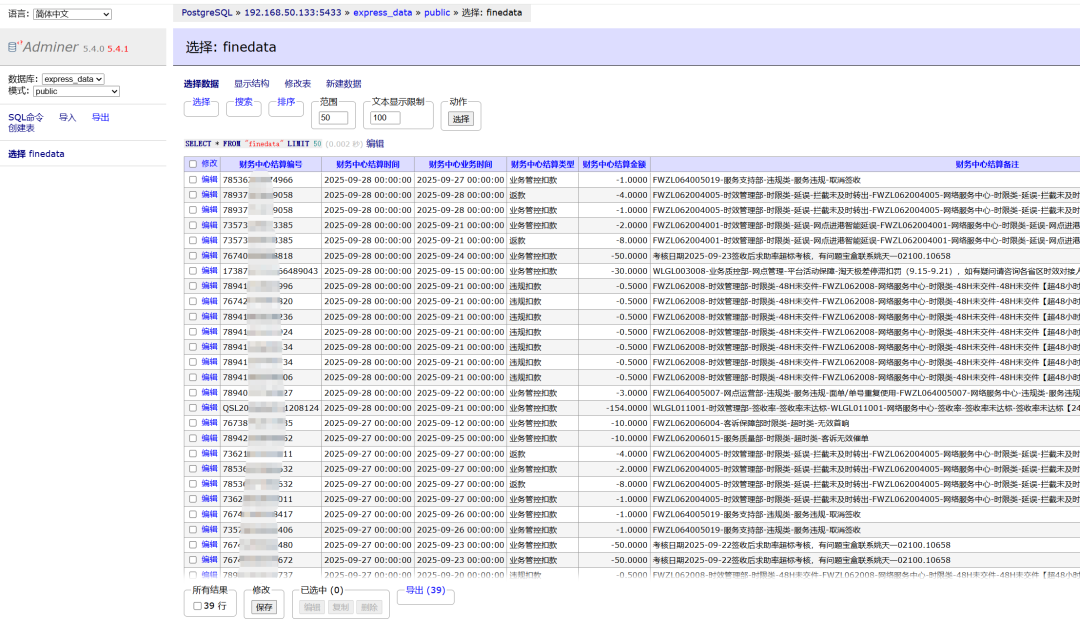This screenshot has height=619, width=1080.
Task: Check the row with business time 2025-09-12
Action: [x=193, y=423]
